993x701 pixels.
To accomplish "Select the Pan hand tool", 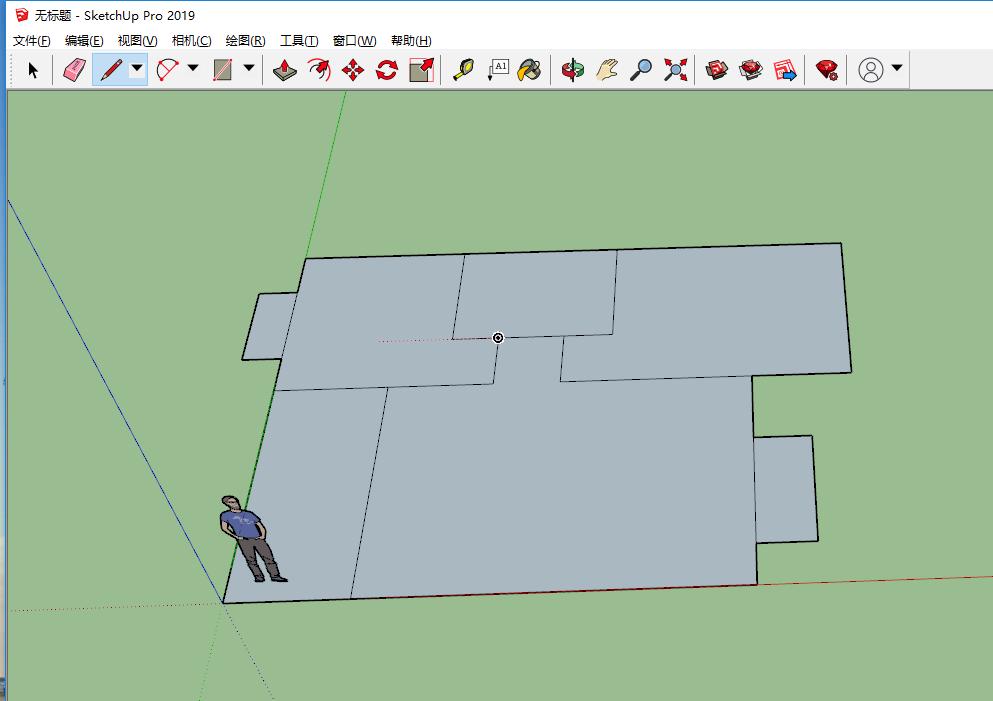I will click(607, 70).
